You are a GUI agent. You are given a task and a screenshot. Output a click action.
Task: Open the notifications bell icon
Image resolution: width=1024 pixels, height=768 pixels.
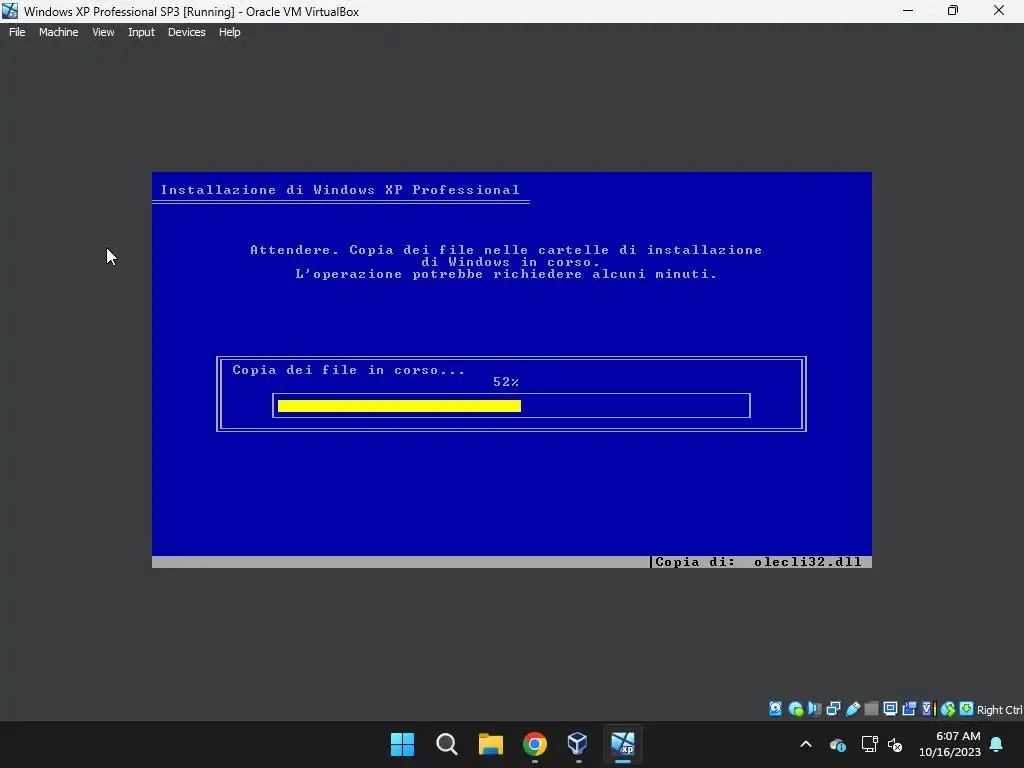coord(997,744)
